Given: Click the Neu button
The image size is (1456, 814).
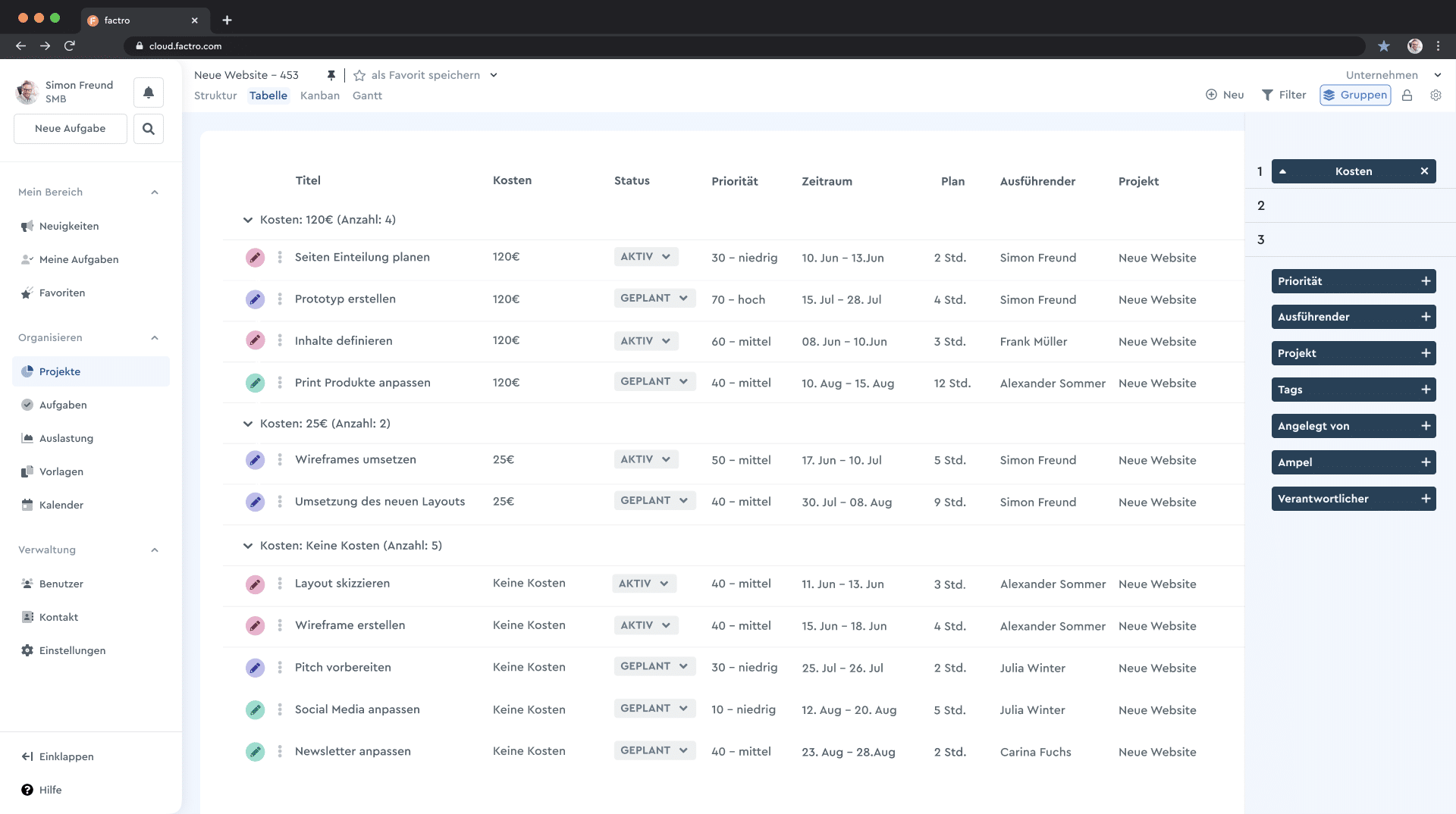Looking at the screenshot, I should (x=1225, y=95).
